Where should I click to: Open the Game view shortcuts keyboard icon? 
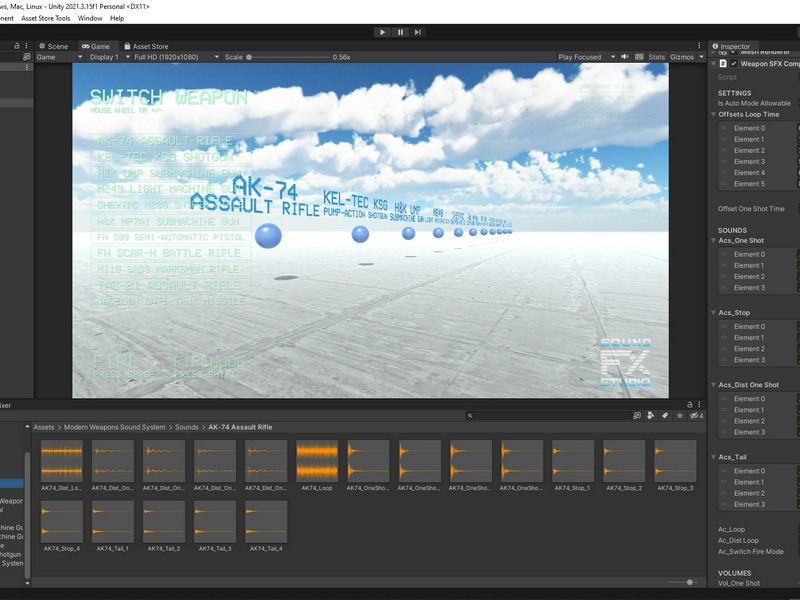[x=639, y=57]
